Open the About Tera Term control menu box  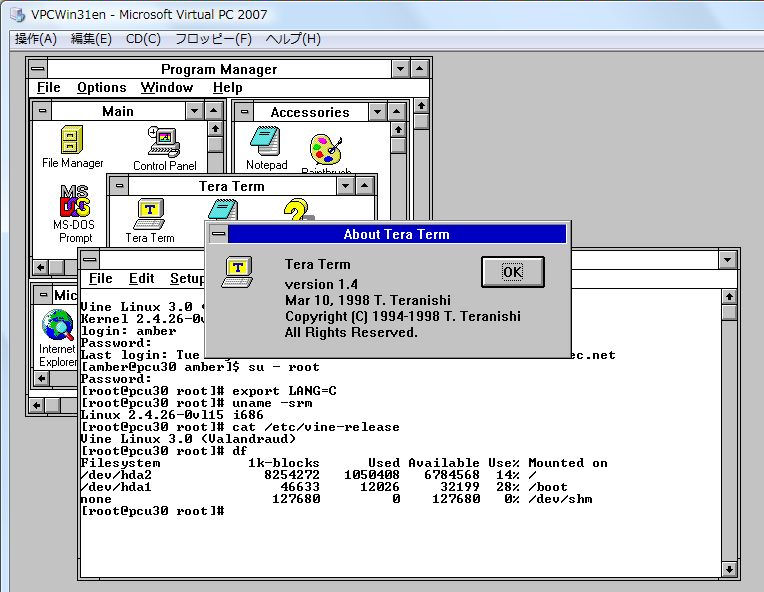(x=218, y=234)
